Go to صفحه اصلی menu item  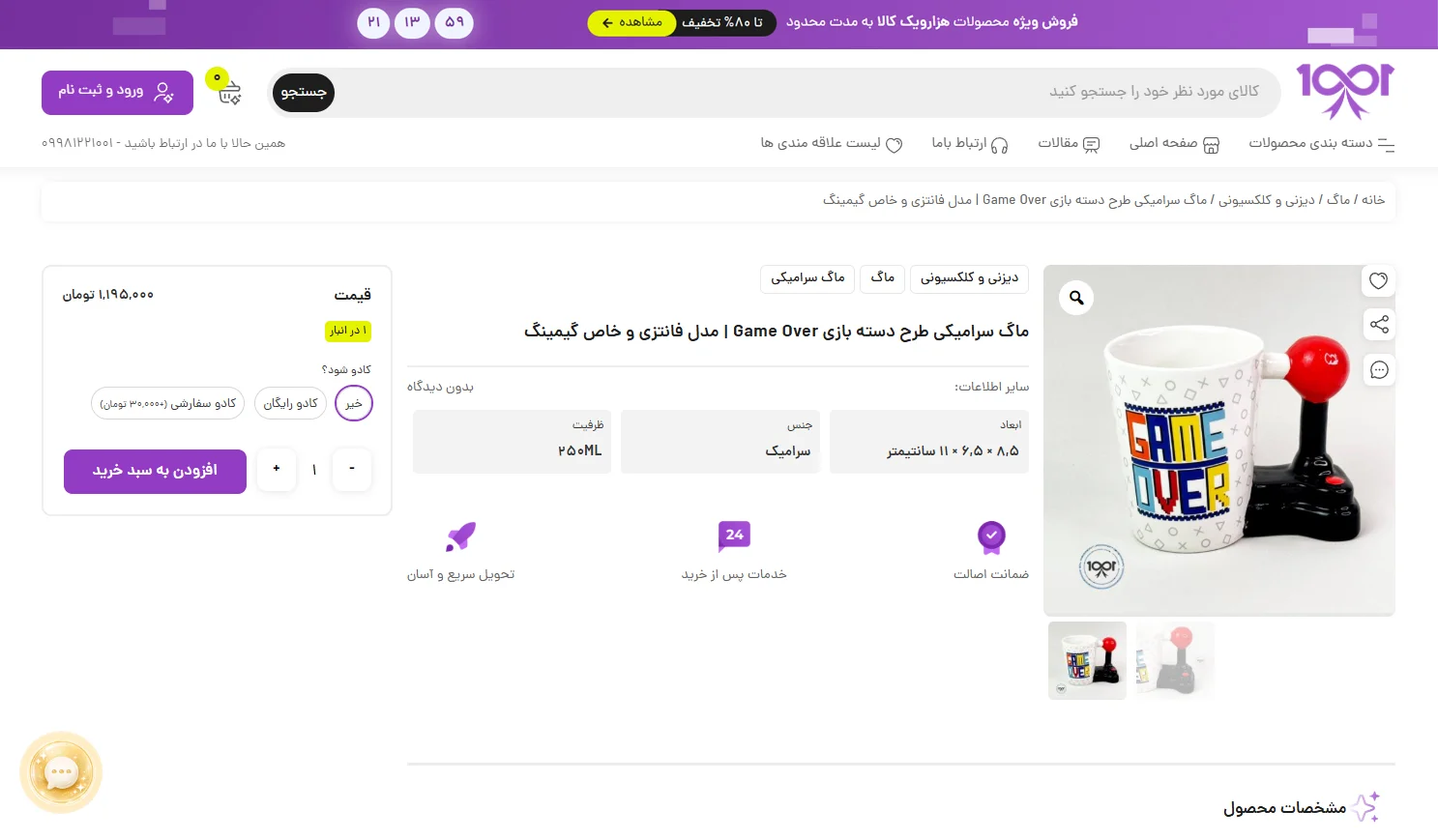pos(1174,143)
